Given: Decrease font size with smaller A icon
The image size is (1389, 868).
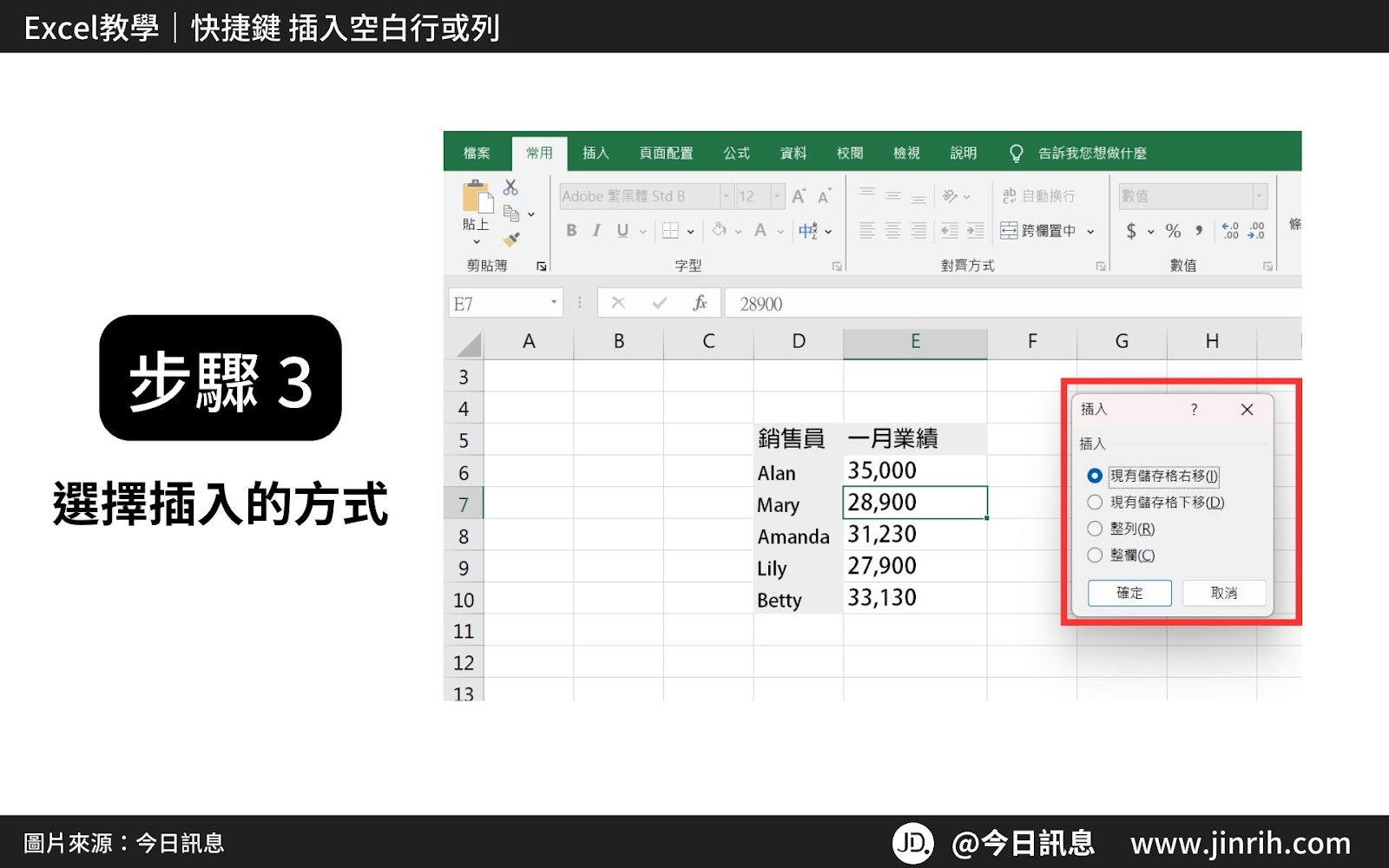Looking at the screenshot, I should [x=824, y=196].
